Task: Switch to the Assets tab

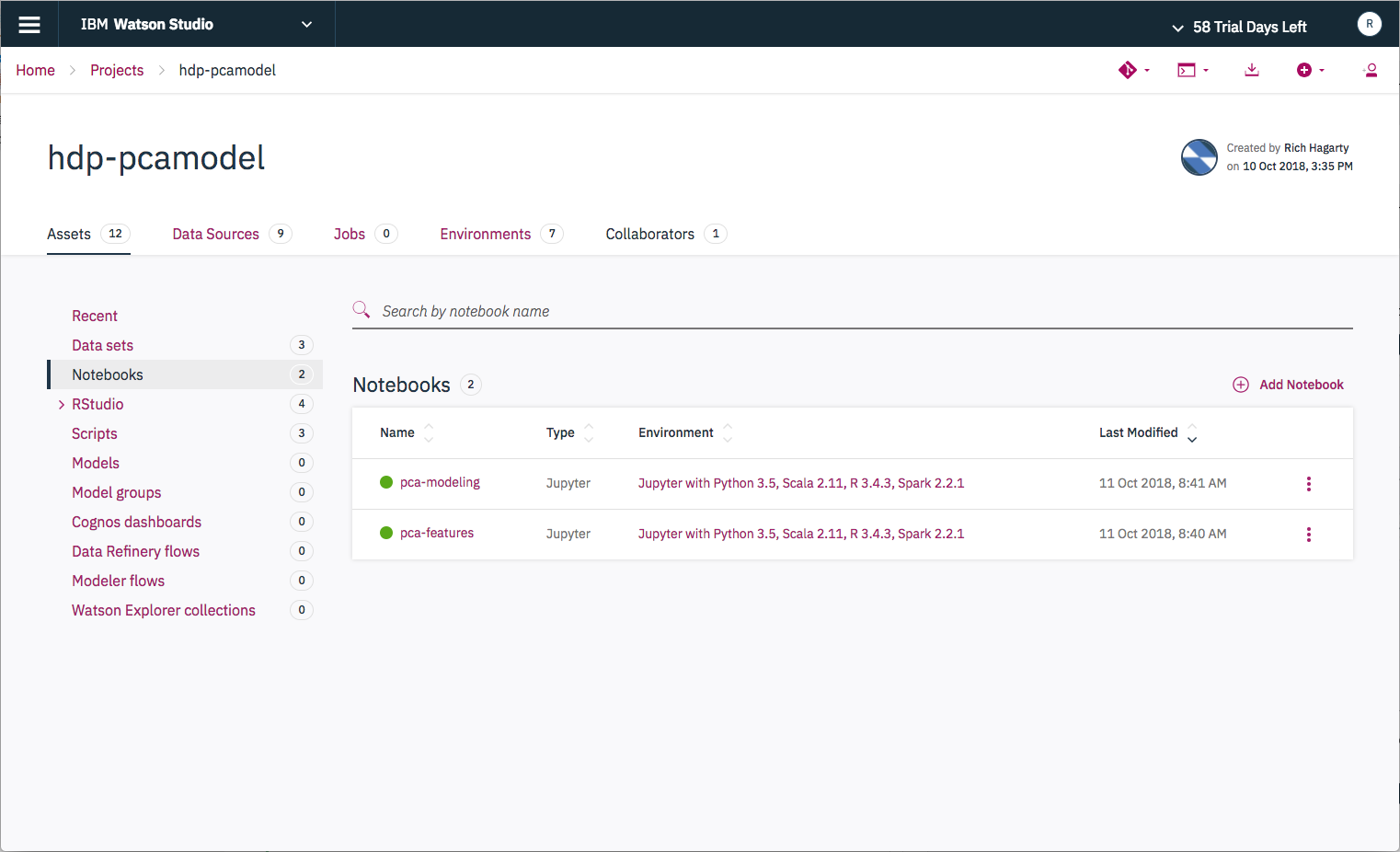Action: [x=88, y=234]
